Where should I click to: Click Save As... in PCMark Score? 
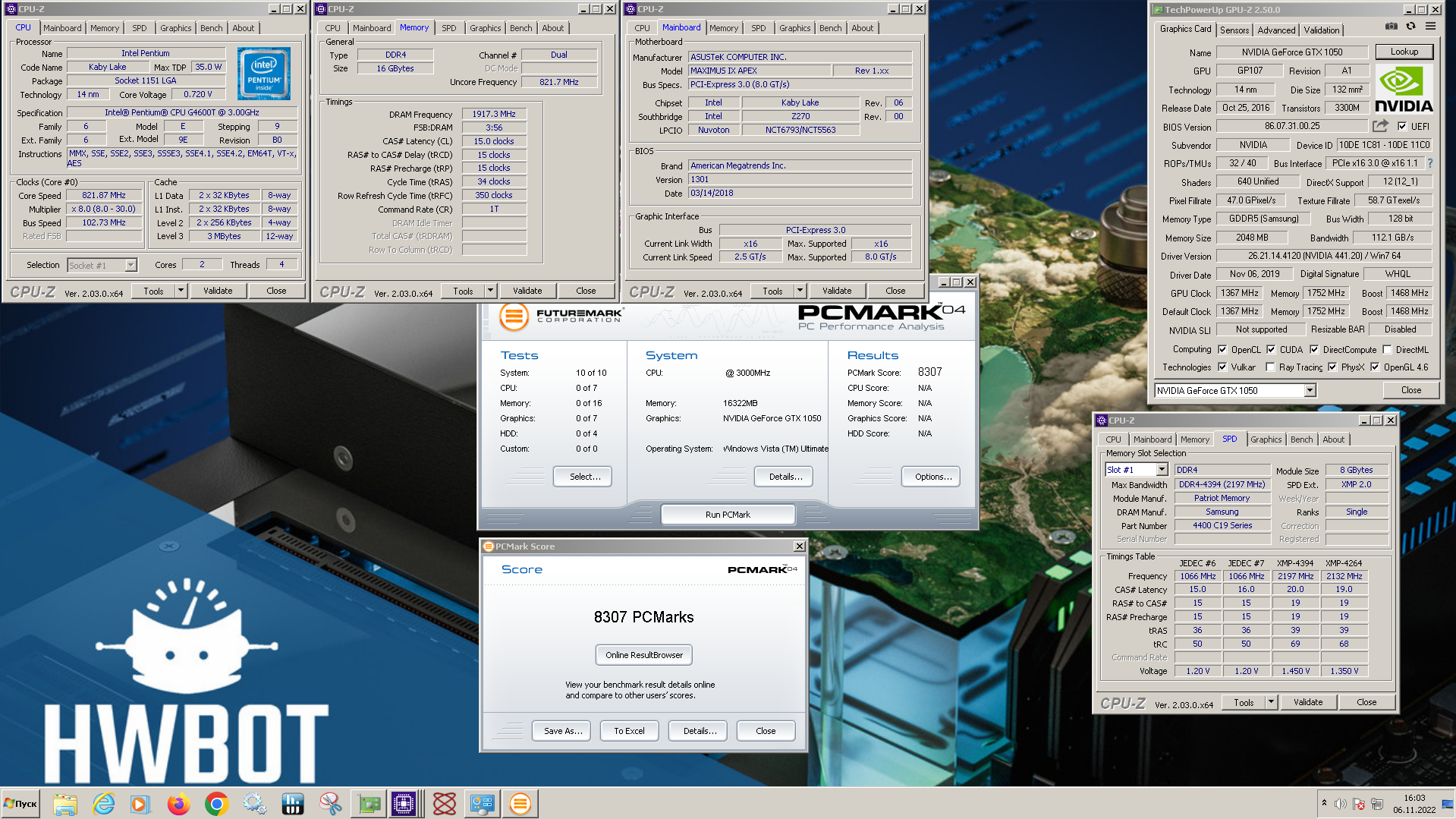[563, 731]
